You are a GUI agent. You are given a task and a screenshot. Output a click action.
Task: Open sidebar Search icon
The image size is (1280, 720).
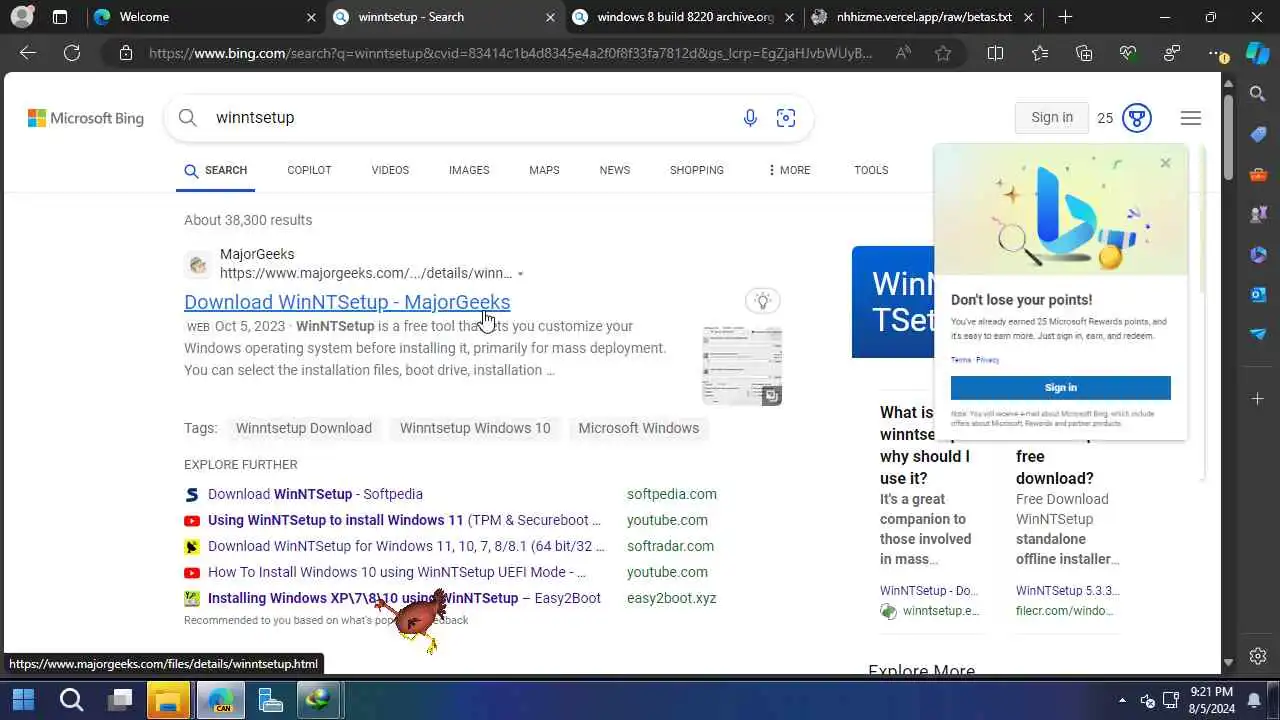(1258, 94)
